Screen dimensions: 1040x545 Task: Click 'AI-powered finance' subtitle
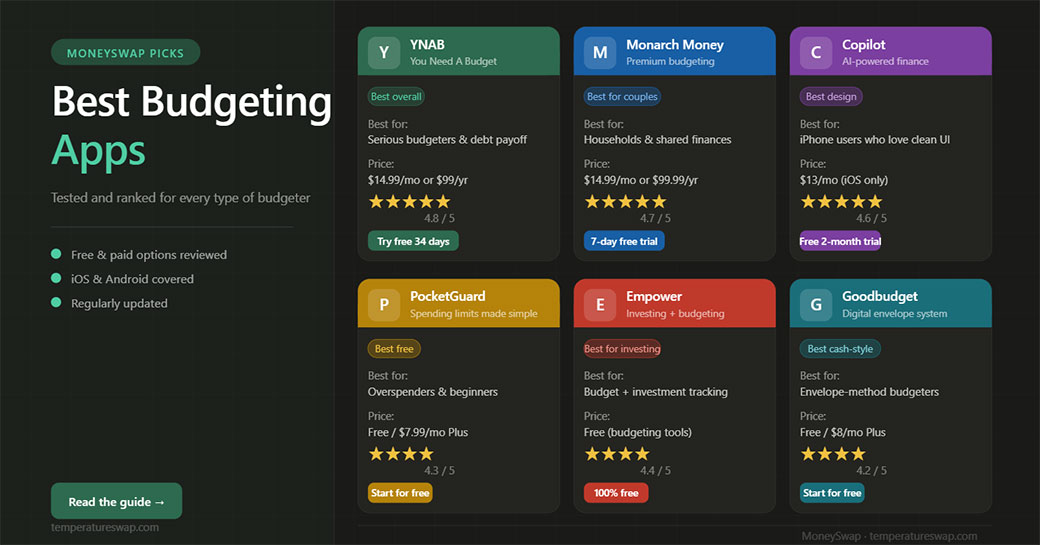(885, 61)
